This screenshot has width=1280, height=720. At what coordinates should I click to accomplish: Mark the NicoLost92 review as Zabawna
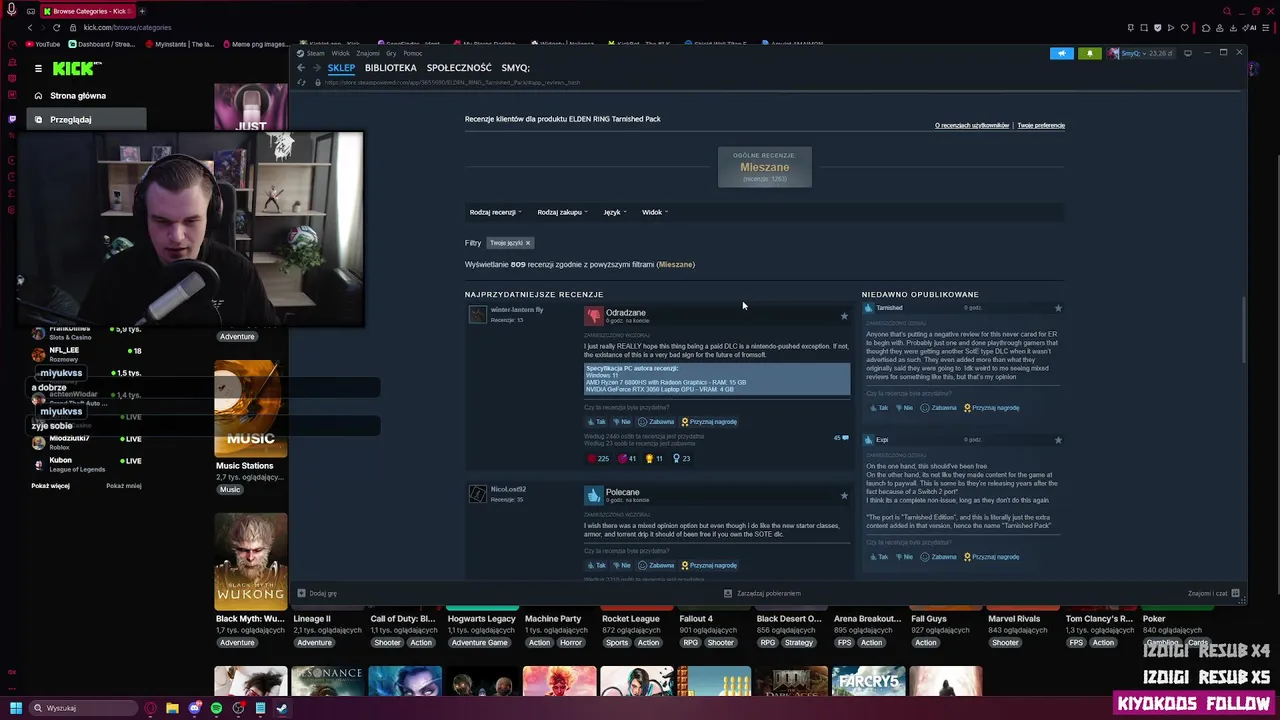[x=657, y=565]
